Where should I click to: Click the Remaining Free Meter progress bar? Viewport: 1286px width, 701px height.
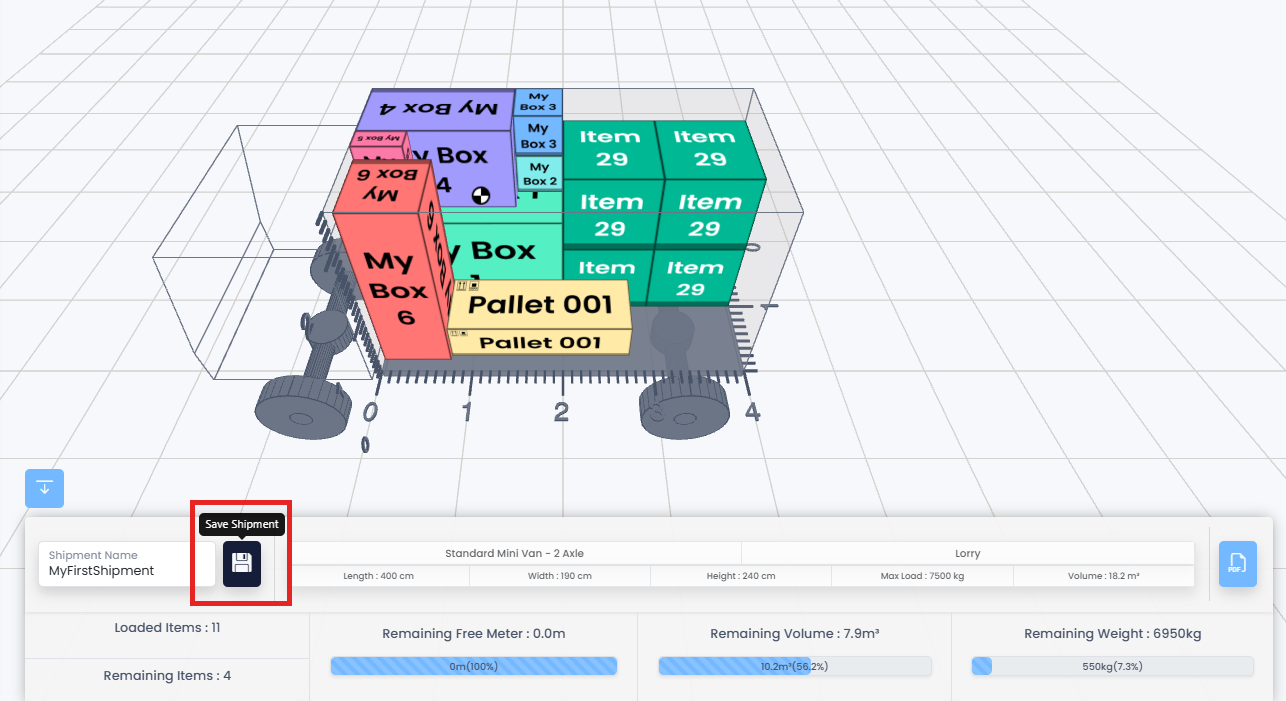point(473,666)
